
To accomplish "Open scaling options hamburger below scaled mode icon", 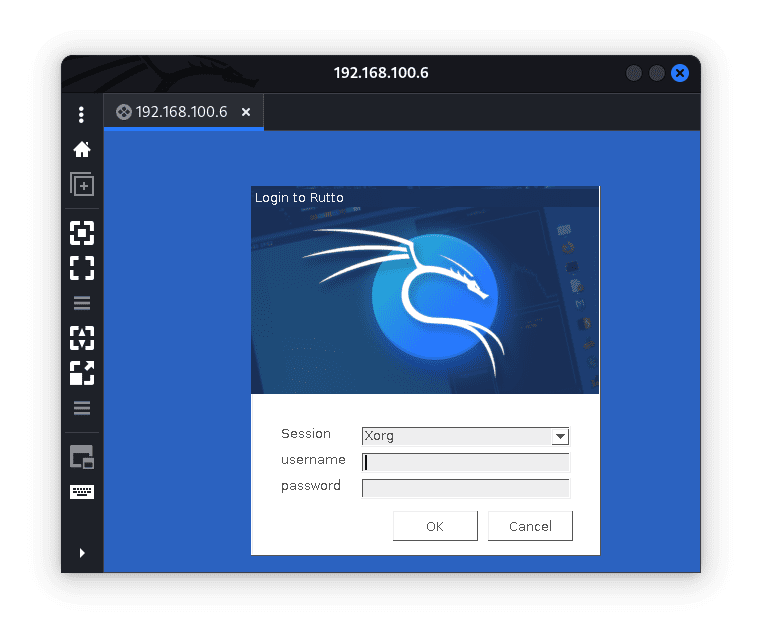I will point(82,408).
